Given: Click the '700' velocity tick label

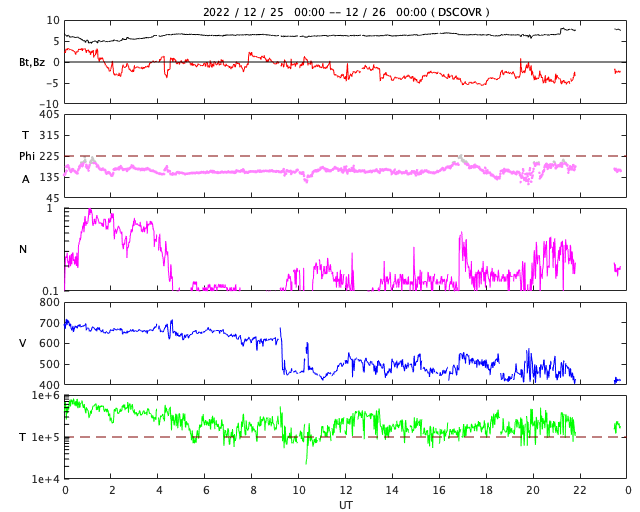Looking at the screenshot, I should 49,323.
